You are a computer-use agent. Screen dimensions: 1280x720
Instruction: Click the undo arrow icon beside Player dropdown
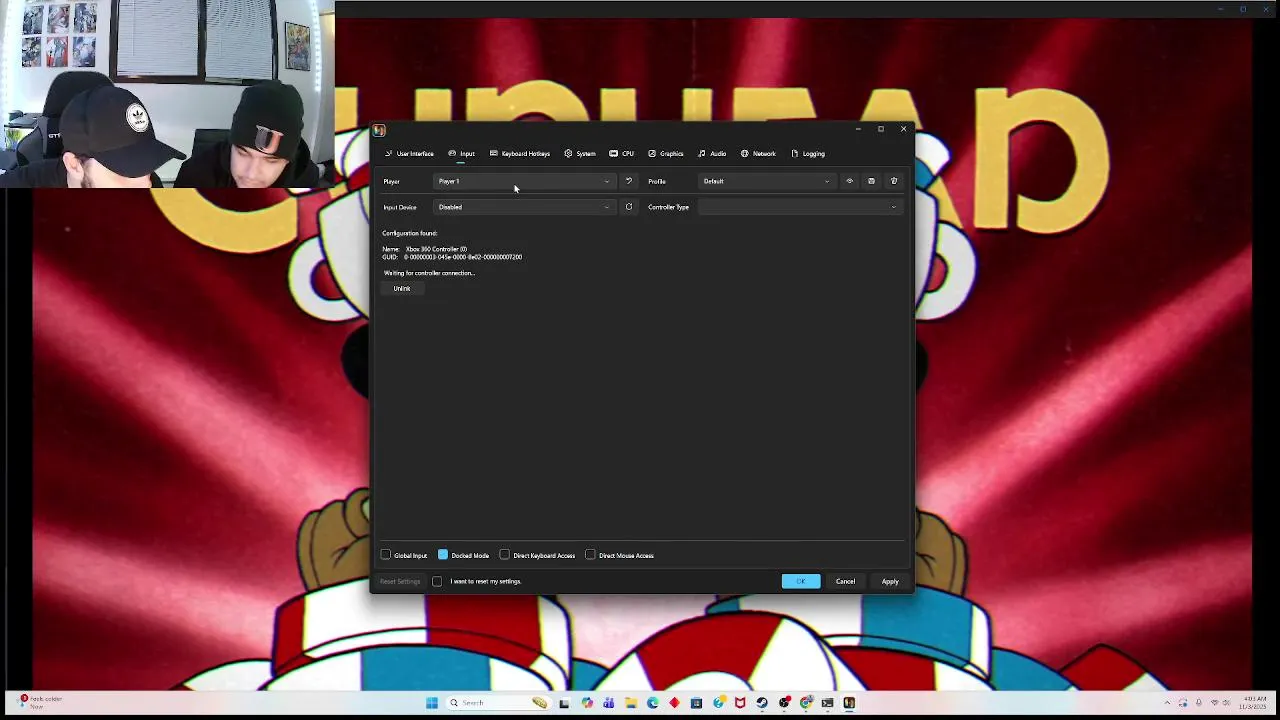pos(629,181)
